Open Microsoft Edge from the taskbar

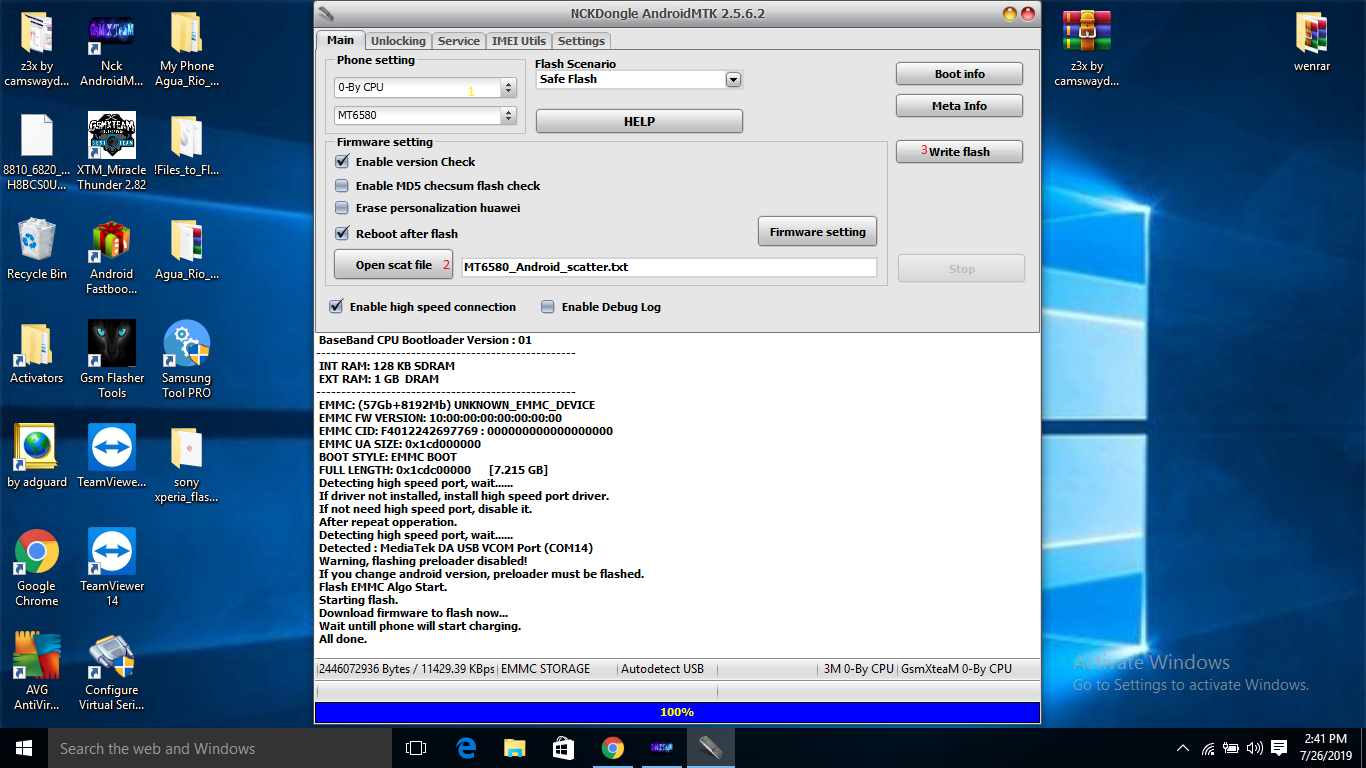point(466,748)
